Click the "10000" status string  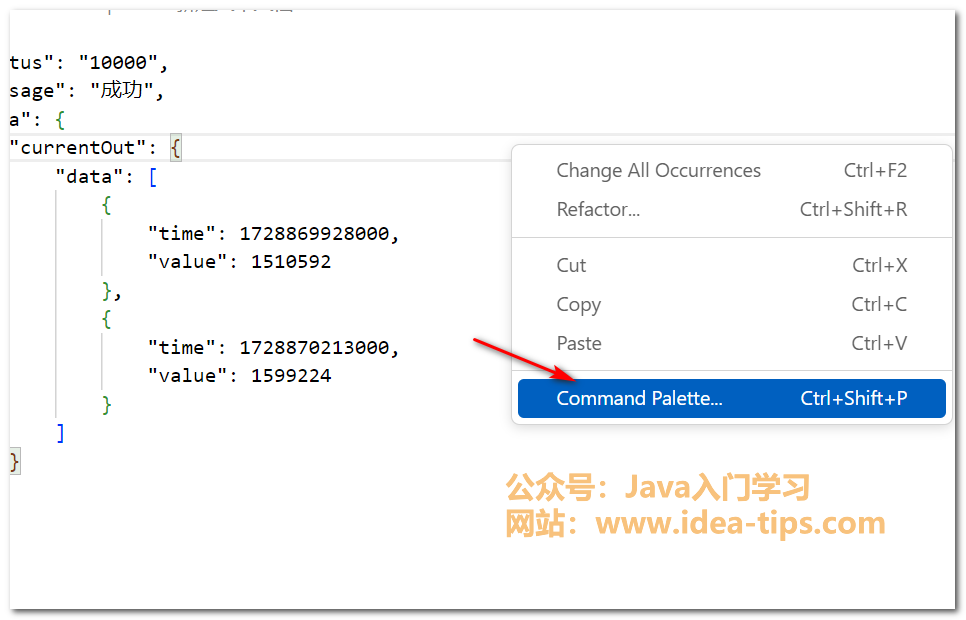[x=117, y=63]
